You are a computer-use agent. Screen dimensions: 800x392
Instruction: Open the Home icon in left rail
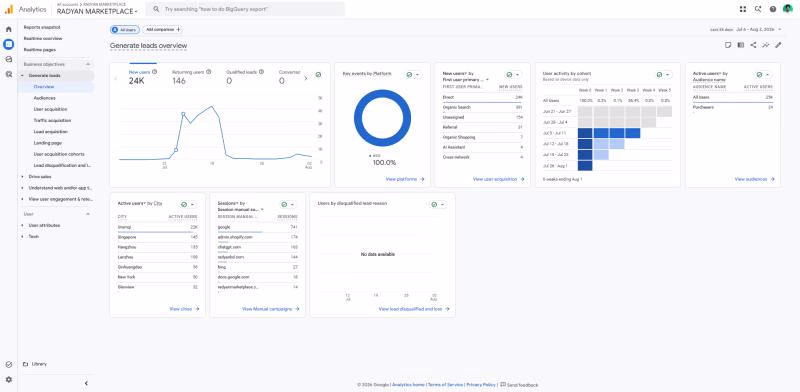coord(9,30)
